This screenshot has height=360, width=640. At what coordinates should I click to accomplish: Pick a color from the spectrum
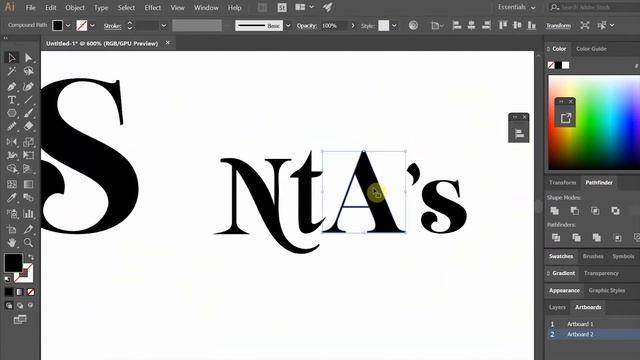point(594,122)
